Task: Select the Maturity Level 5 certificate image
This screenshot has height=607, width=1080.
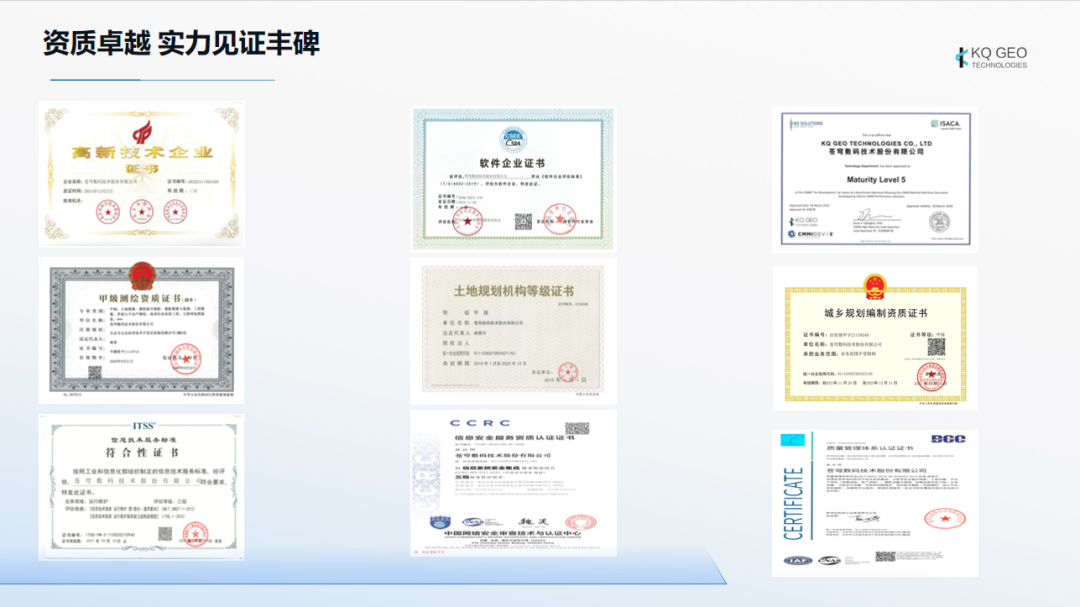Action: pos(875,178)
